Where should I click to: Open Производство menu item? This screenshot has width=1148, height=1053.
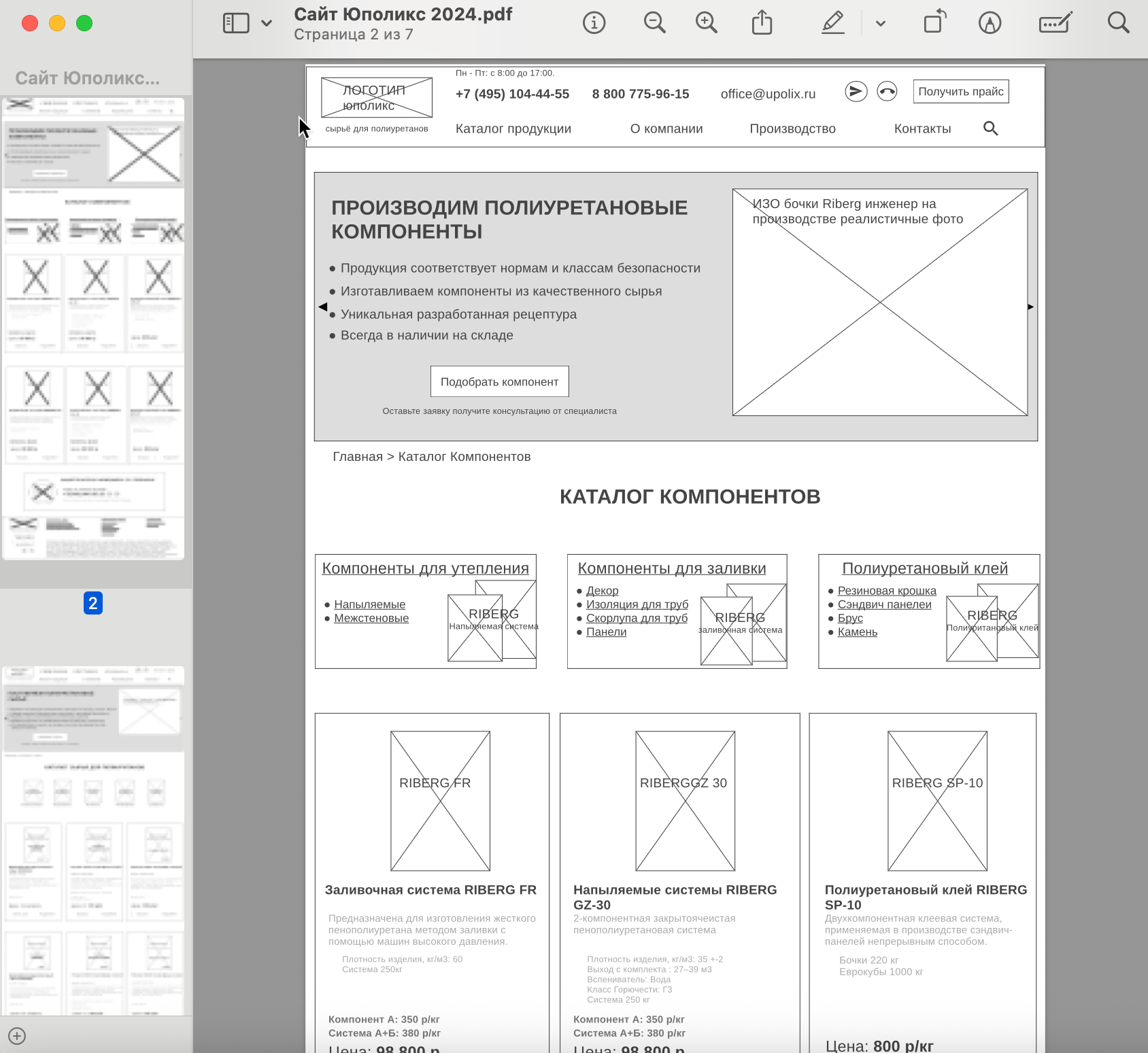pos(793,129)
